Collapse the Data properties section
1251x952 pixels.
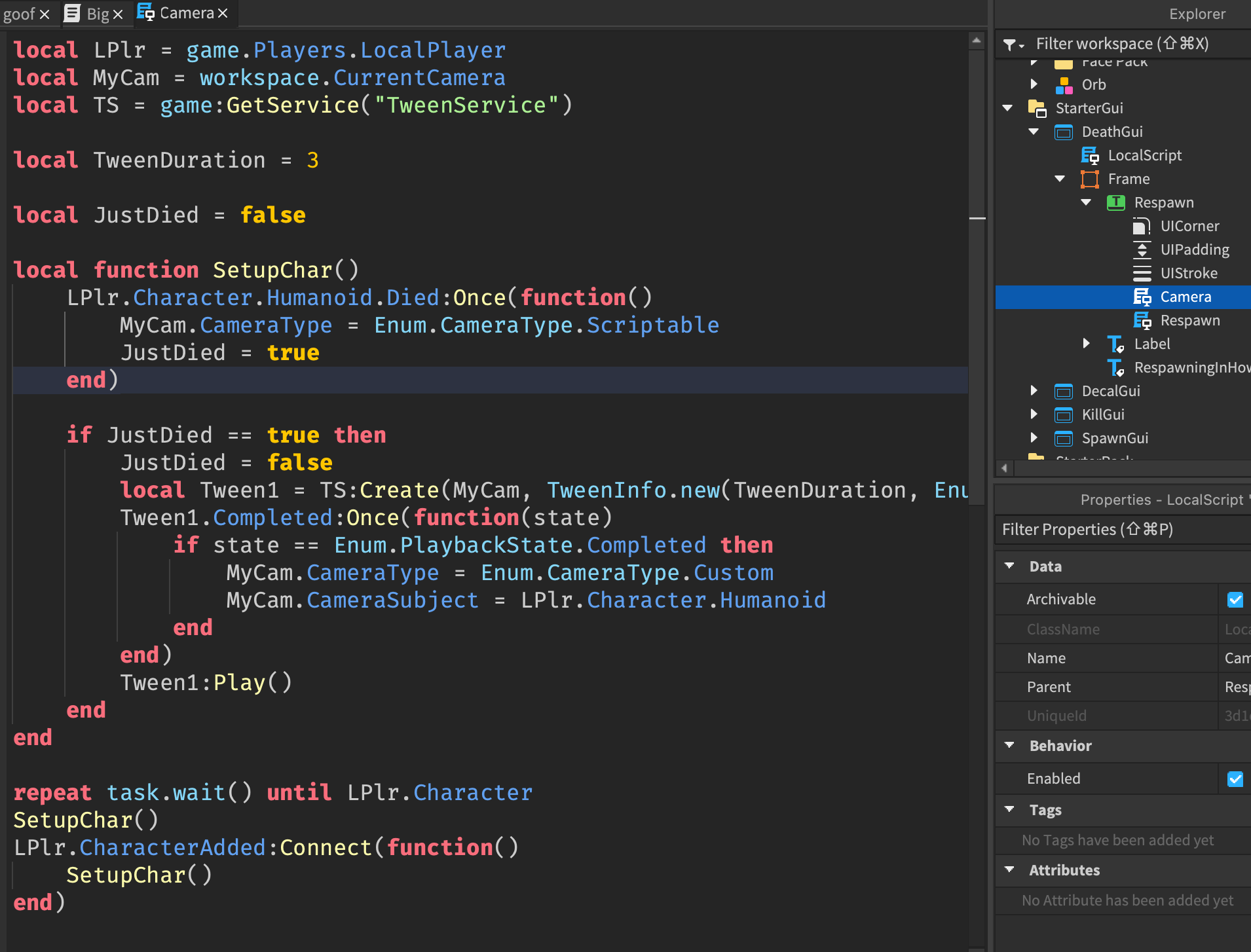pyautogui.click(x=1009, y=566)
